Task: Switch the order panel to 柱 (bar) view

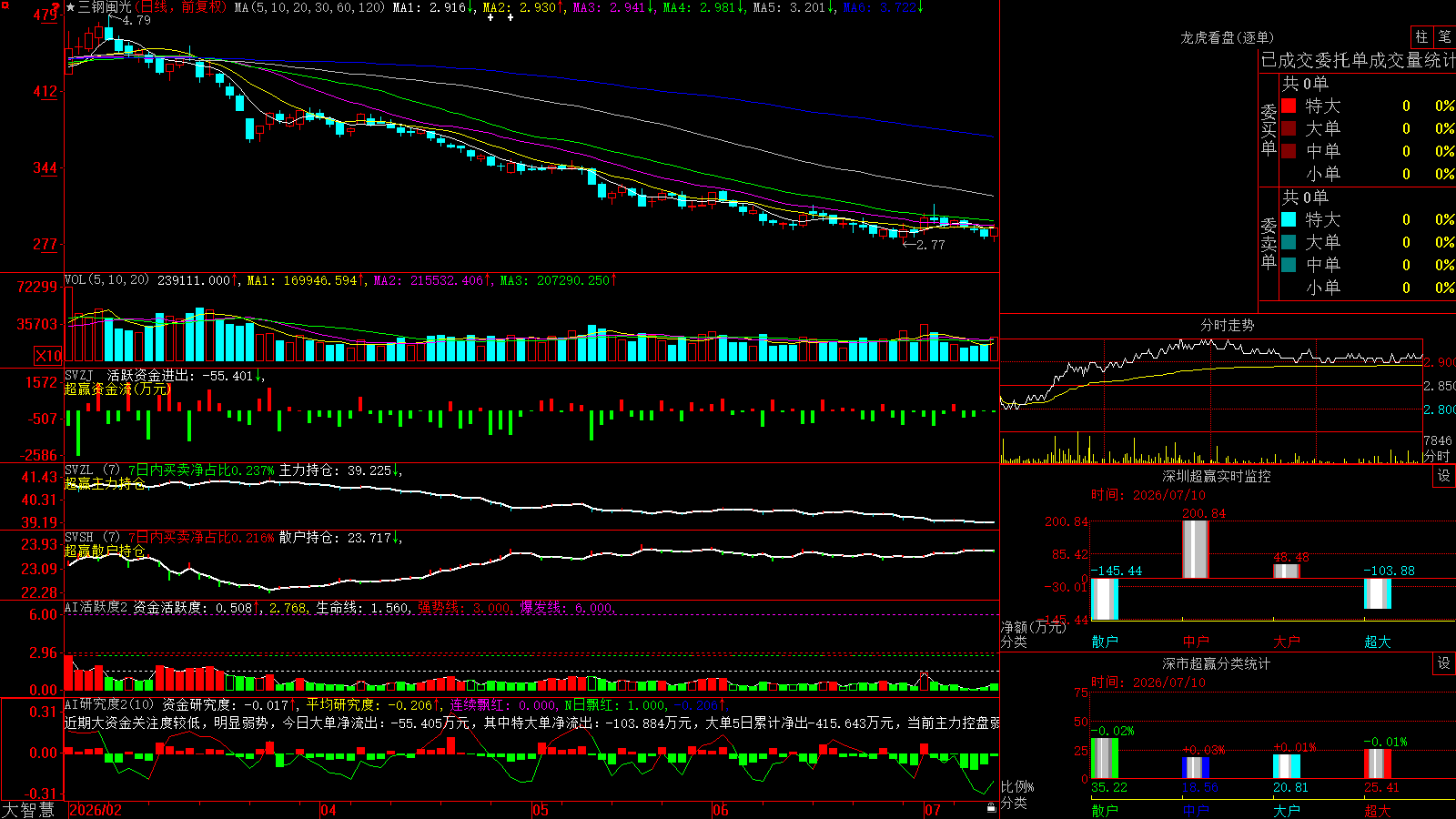Action: tap(1421, 36)
